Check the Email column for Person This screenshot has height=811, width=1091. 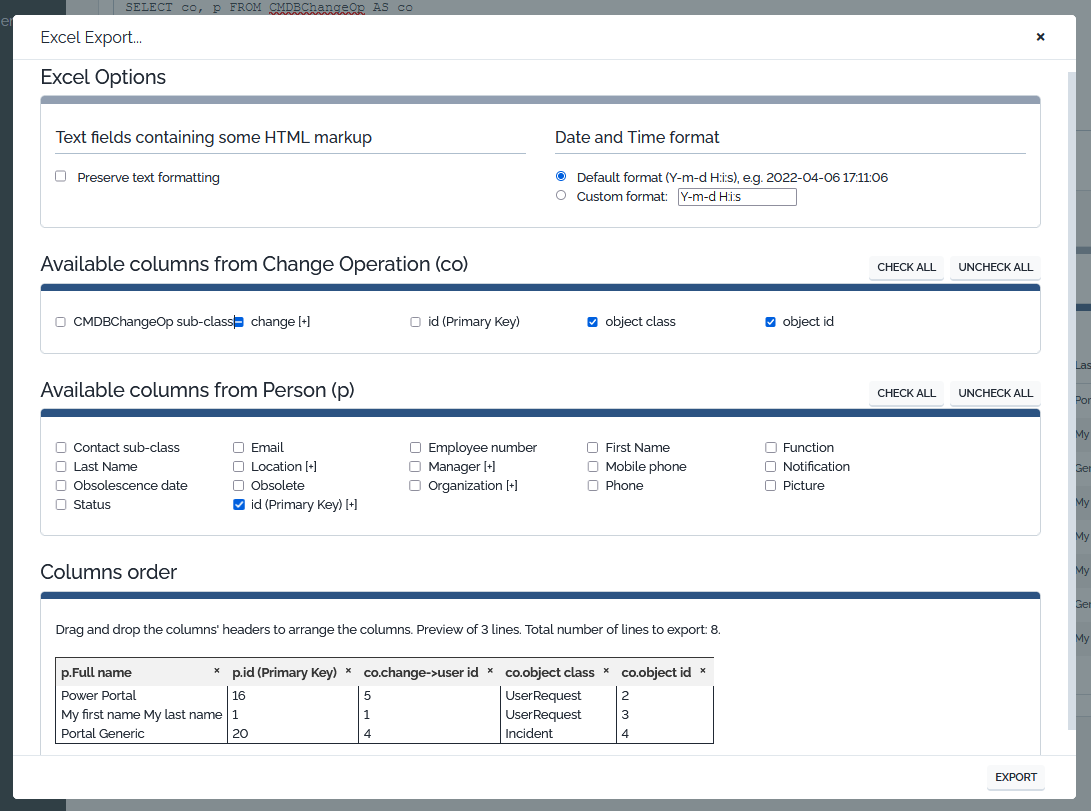click(239, 448)
